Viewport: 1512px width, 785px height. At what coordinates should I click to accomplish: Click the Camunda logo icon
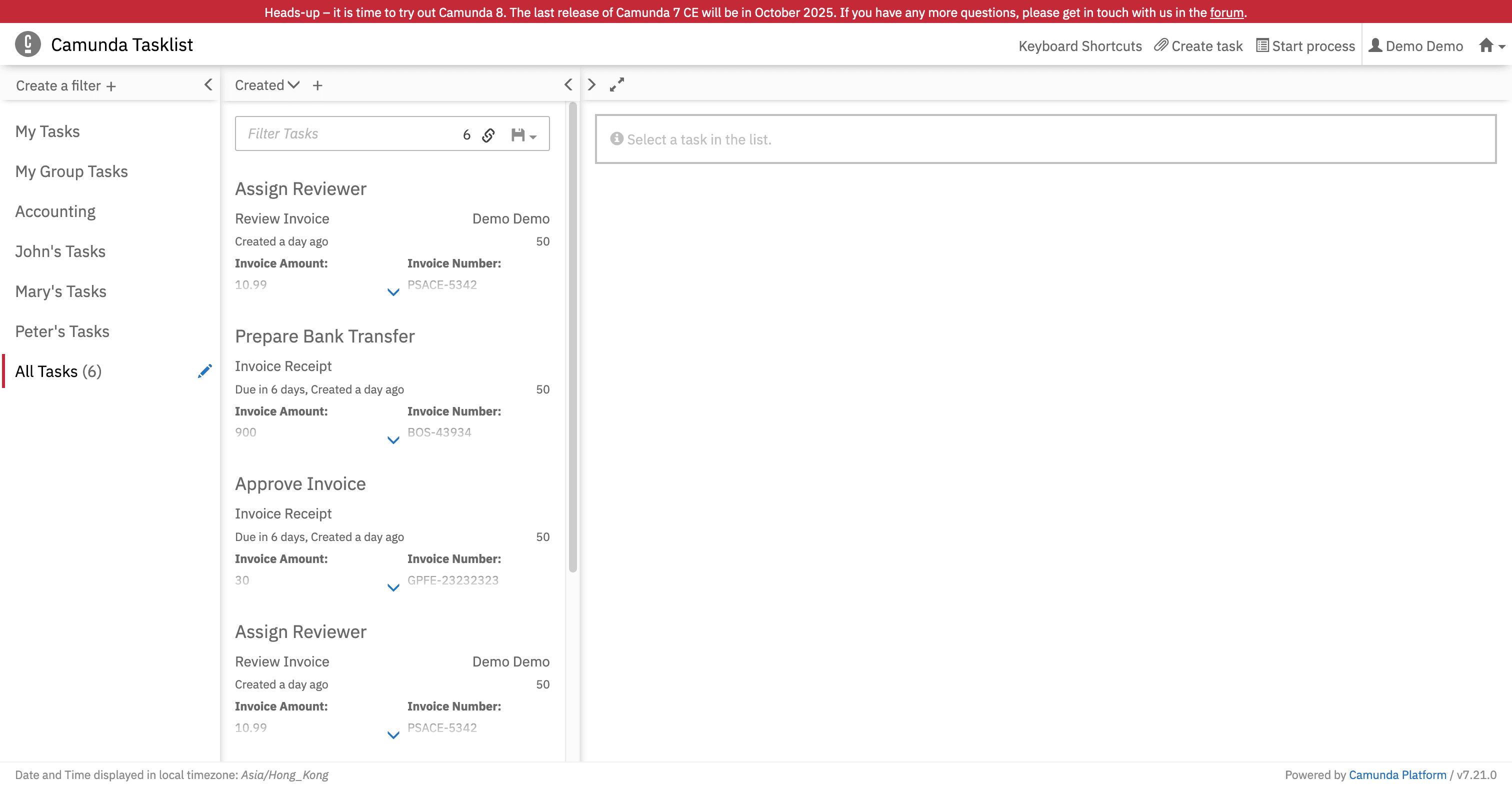(27, 43)
